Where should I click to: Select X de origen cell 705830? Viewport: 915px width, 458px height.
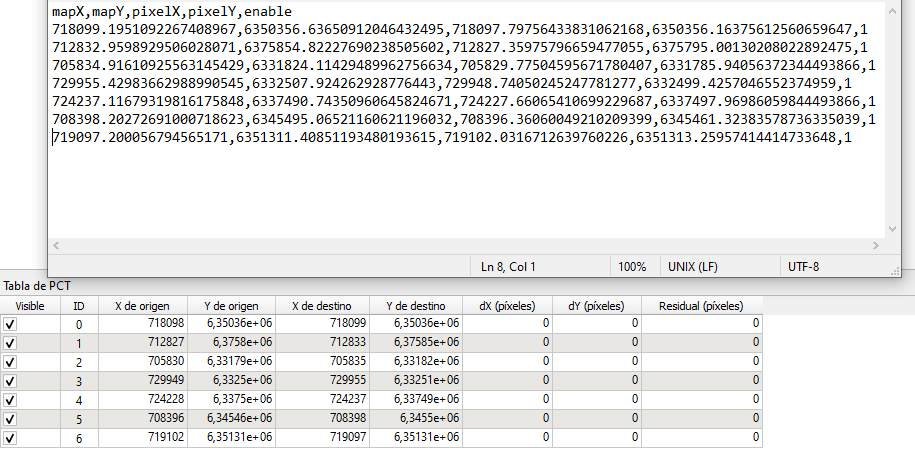(x=142, y=362)
